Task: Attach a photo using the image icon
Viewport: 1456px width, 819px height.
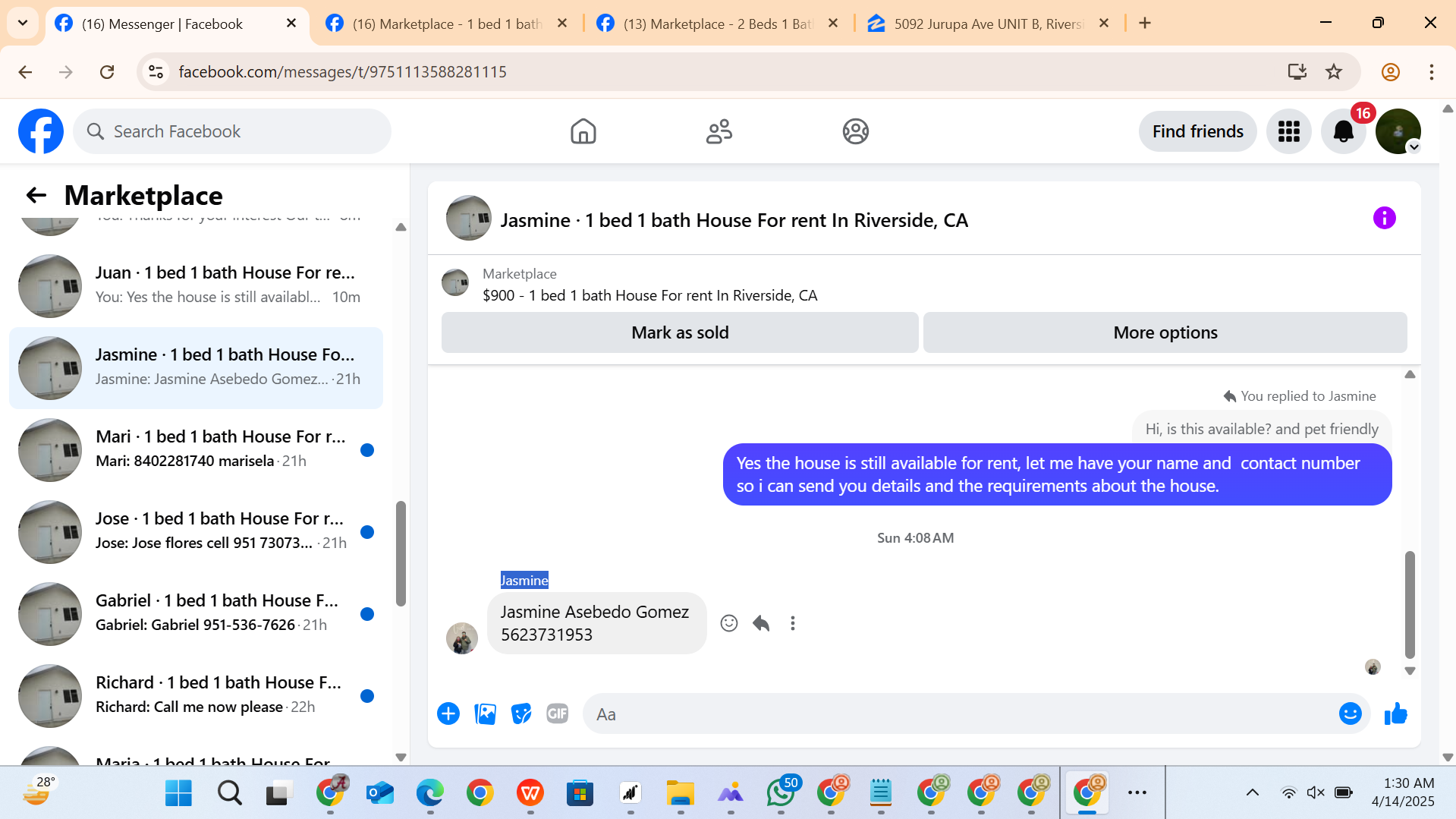Action: 485,713
